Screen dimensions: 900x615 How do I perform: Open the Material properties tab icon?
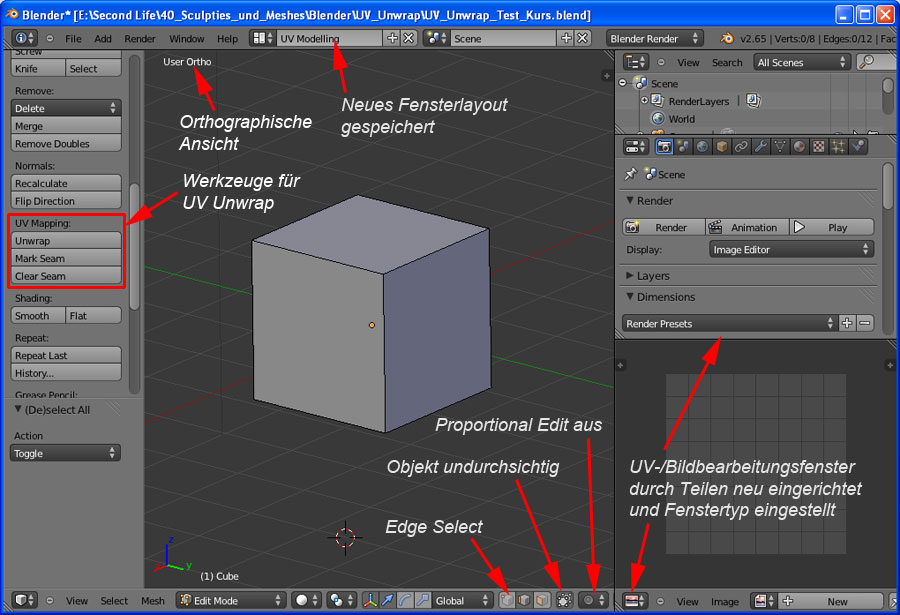(798, 147)
